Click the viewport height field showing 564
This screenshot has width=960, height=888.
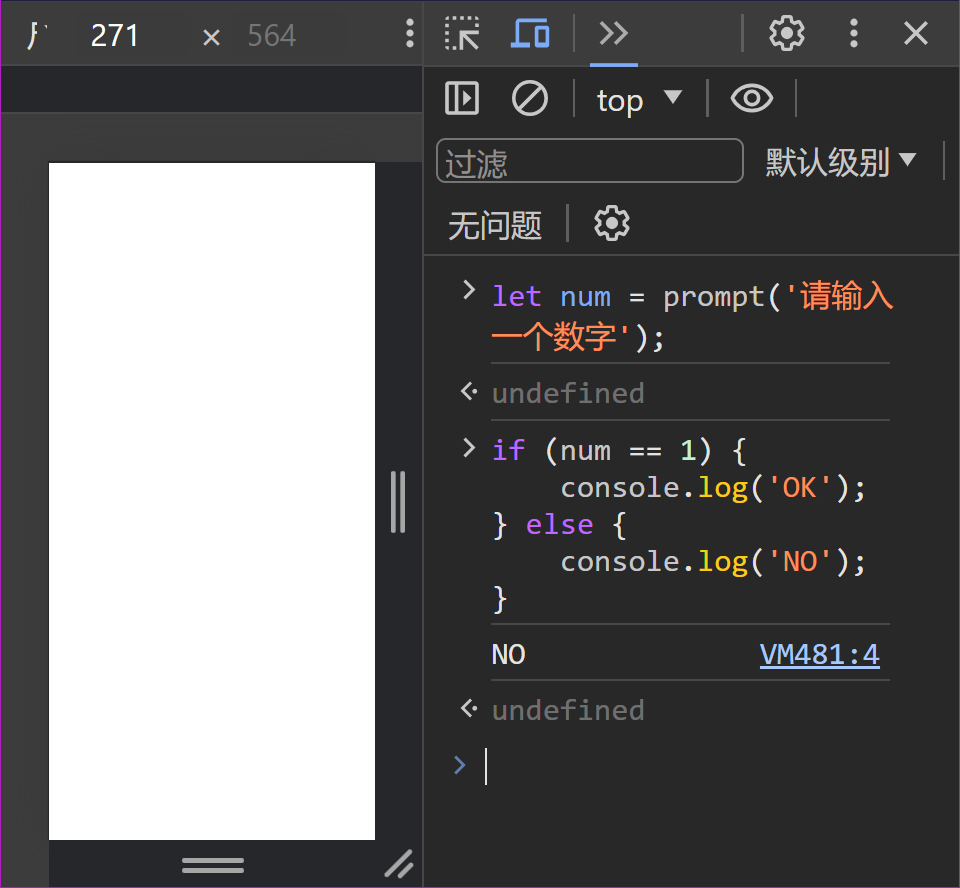tap(272, 37)
